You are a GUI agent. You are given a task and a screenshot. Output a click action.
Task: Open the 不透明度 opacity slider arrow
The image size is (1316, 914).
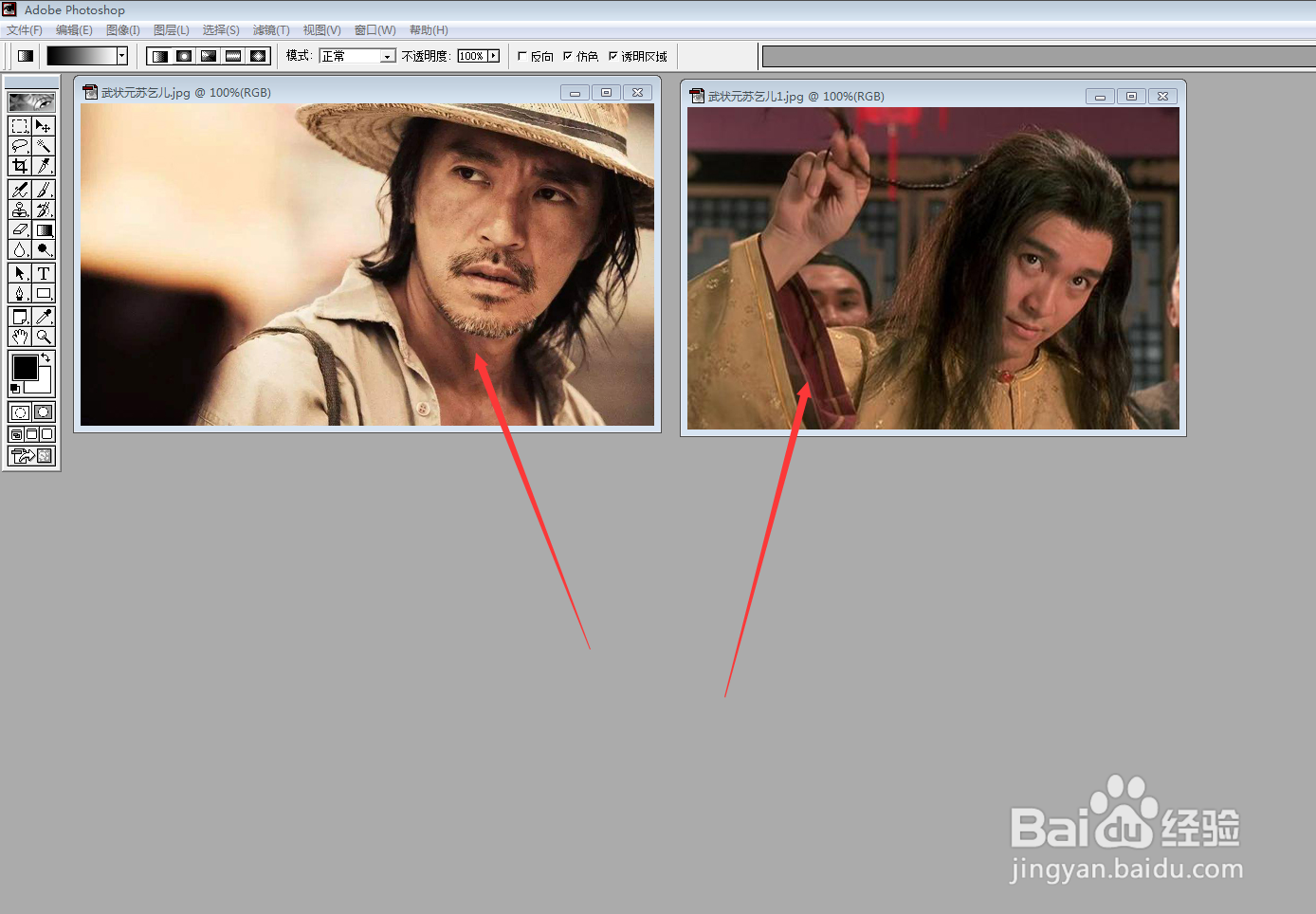click(x=493, y=56)
